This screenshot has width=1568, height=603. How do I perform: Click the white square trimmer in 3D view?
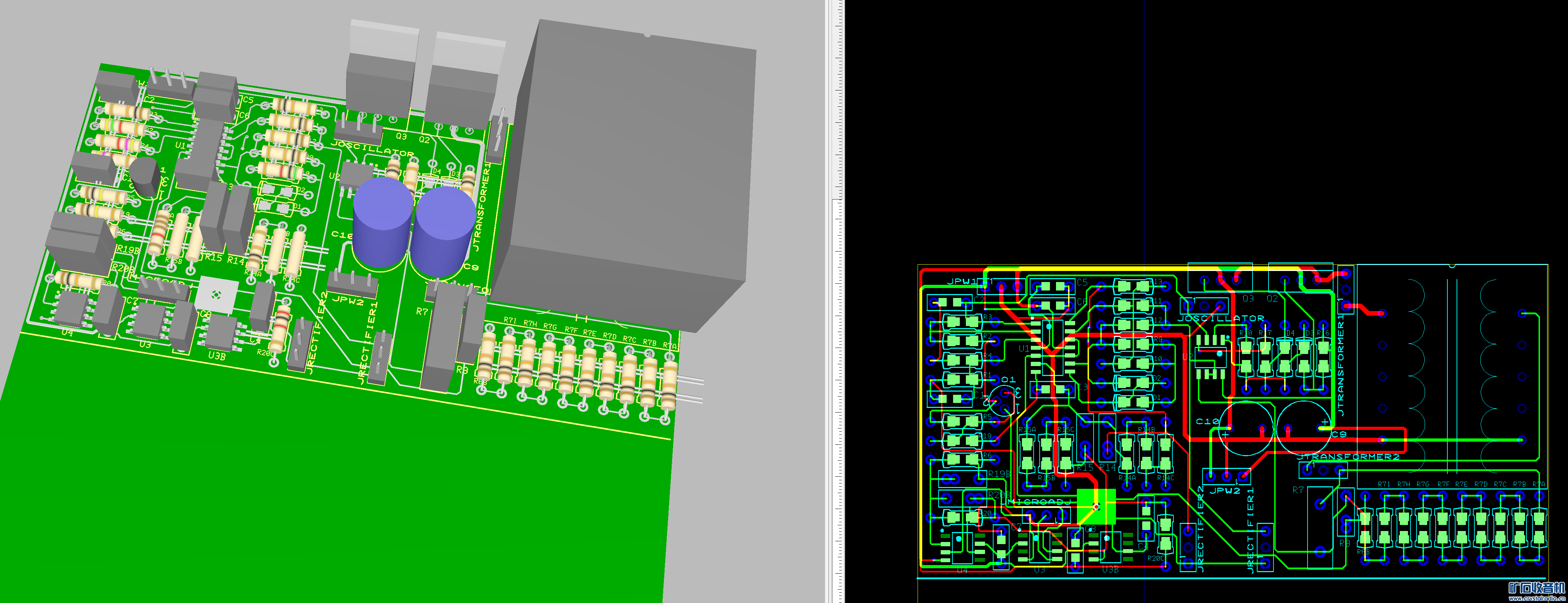point(216,295)
